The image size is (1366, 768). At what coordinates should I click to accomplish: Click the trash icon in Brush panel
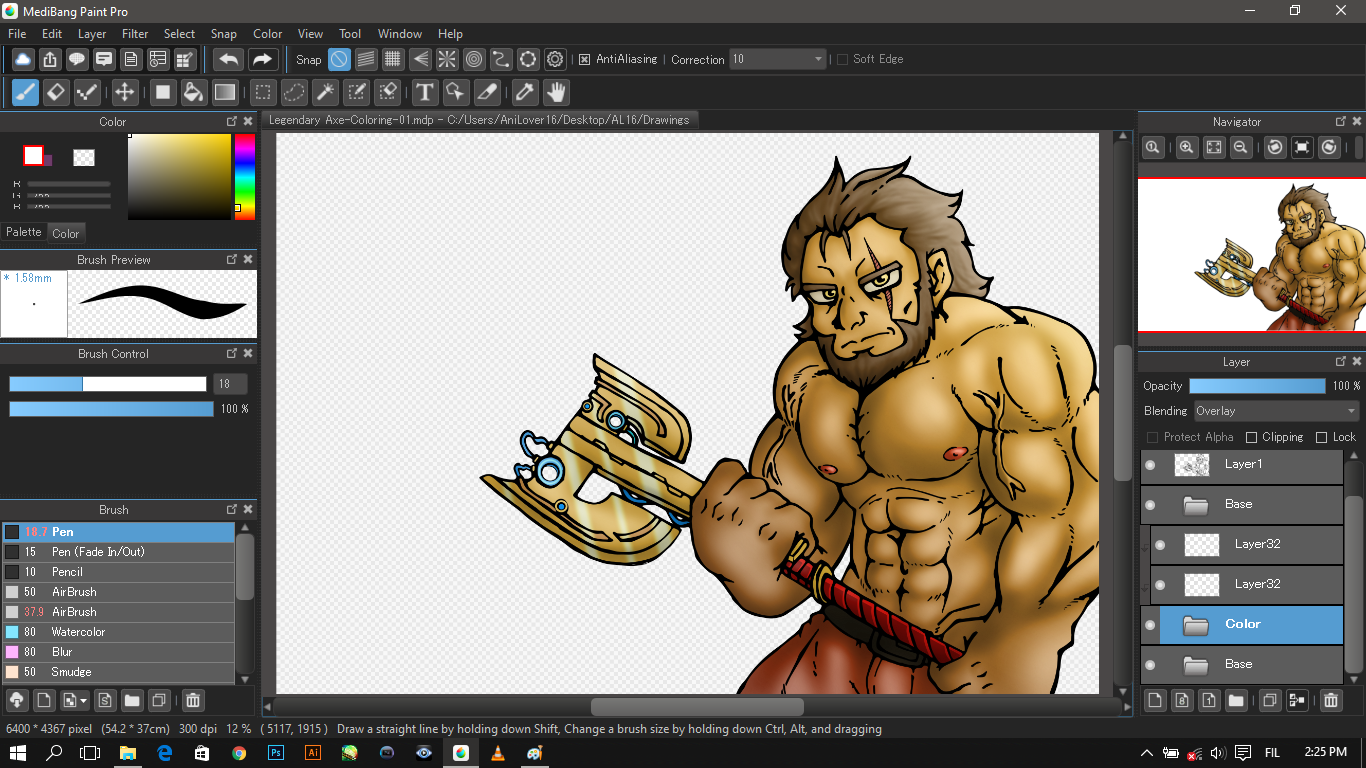click(x=194, y=700)
